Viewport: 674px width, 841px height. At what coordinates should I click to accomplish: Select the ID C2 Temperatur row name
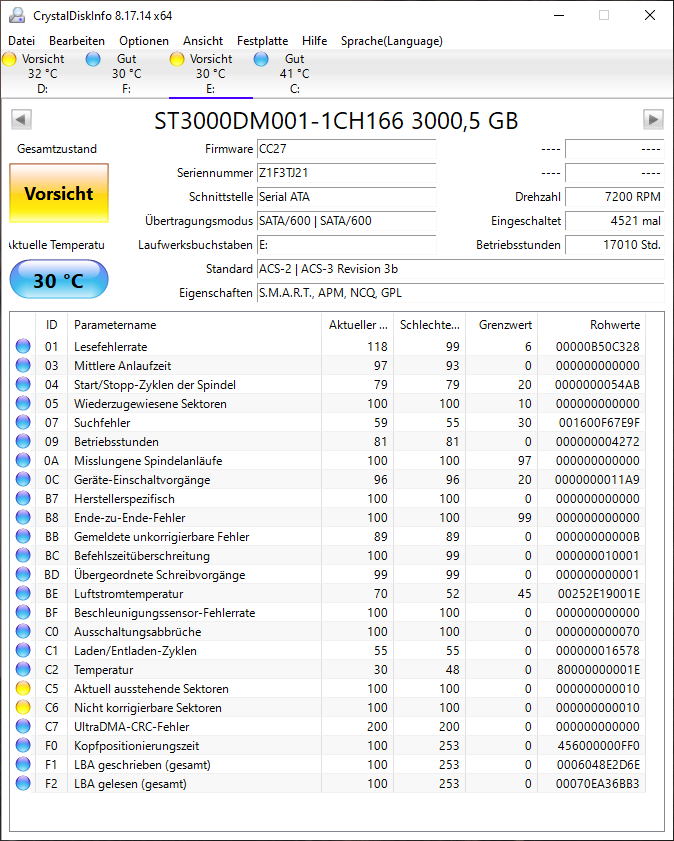[x=103, y=670]
